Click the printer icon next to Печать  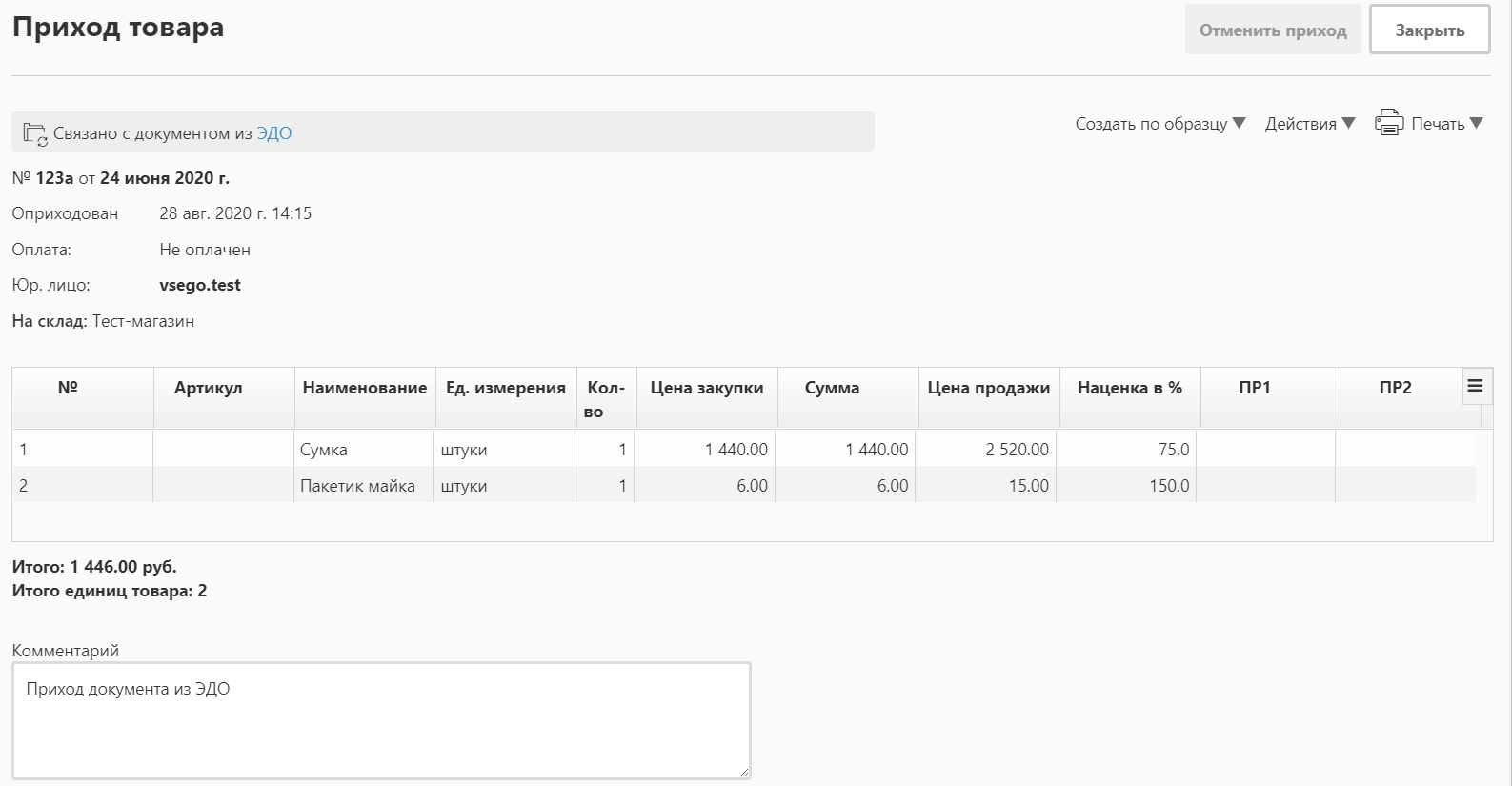tap(1388, 123)
